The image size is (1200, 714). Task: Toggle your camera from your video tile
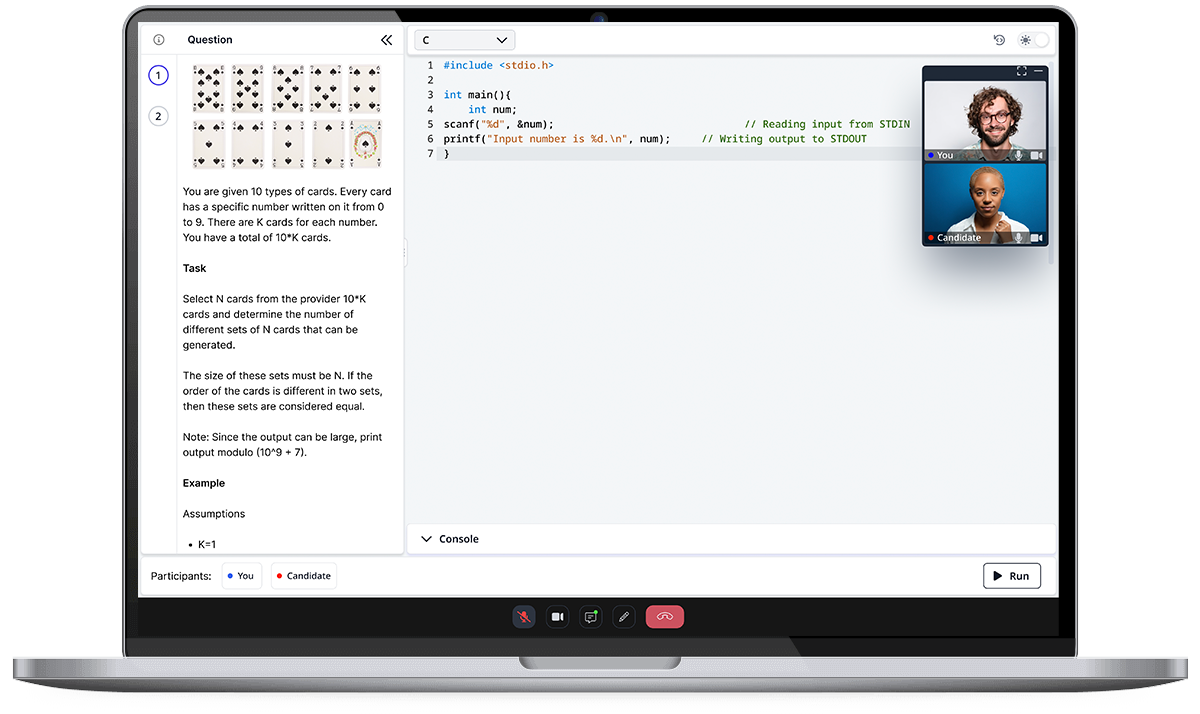pyautogui.click(x=1035, y=155)
